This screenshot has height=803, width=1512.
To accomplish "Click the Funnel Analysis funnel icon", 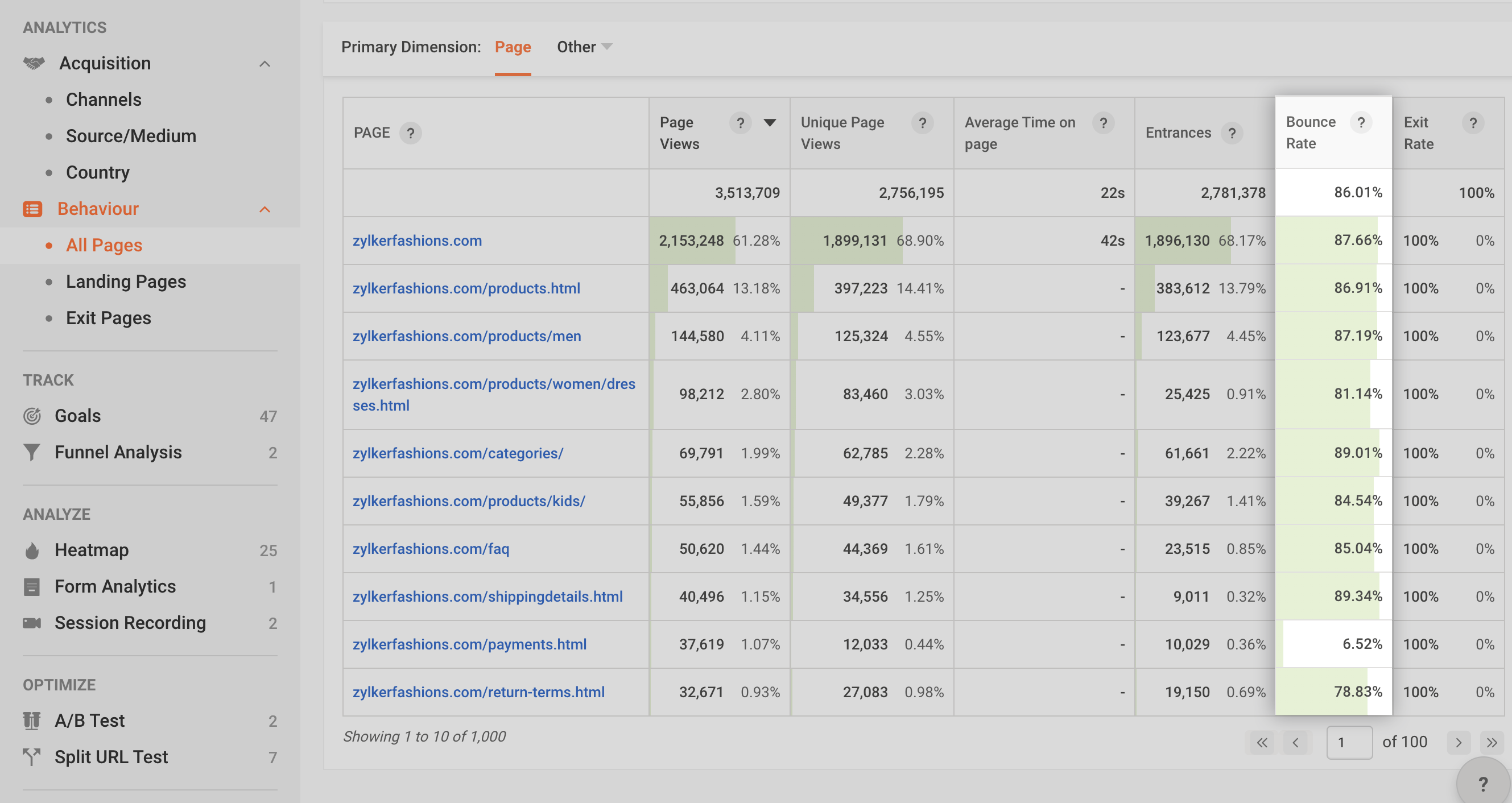I will pos(32,453).
